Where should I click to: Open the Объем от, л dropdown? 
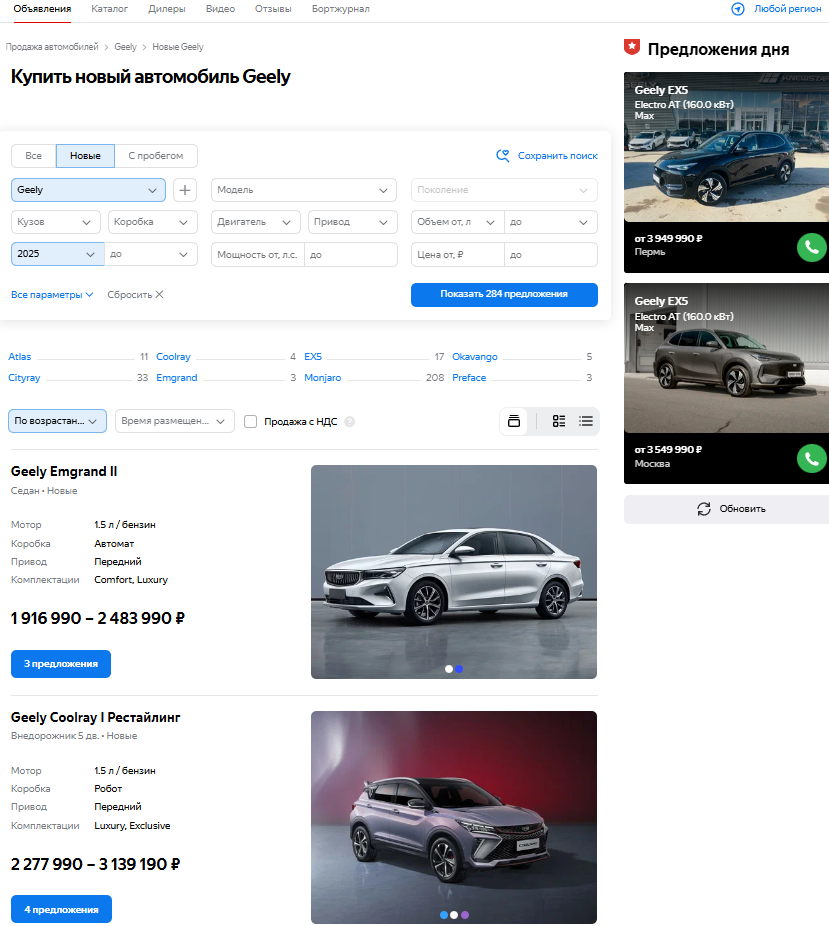(458, 222)
